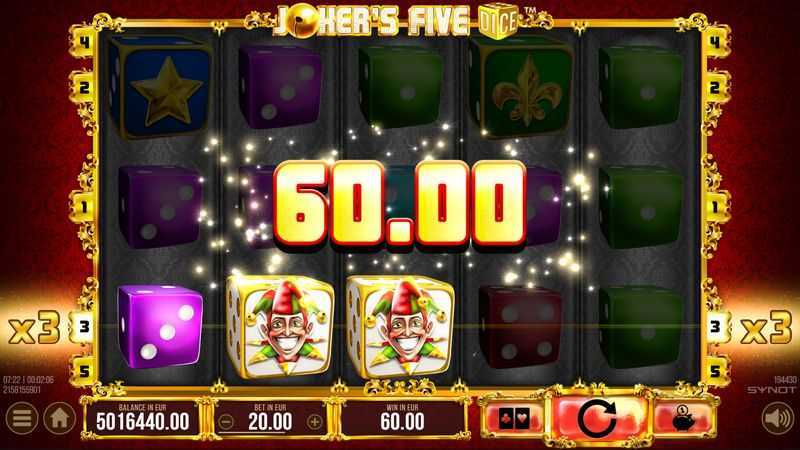Click the gold star dice symbol
The height and width of the screenshot is (450, 800).
click(160, 87)
